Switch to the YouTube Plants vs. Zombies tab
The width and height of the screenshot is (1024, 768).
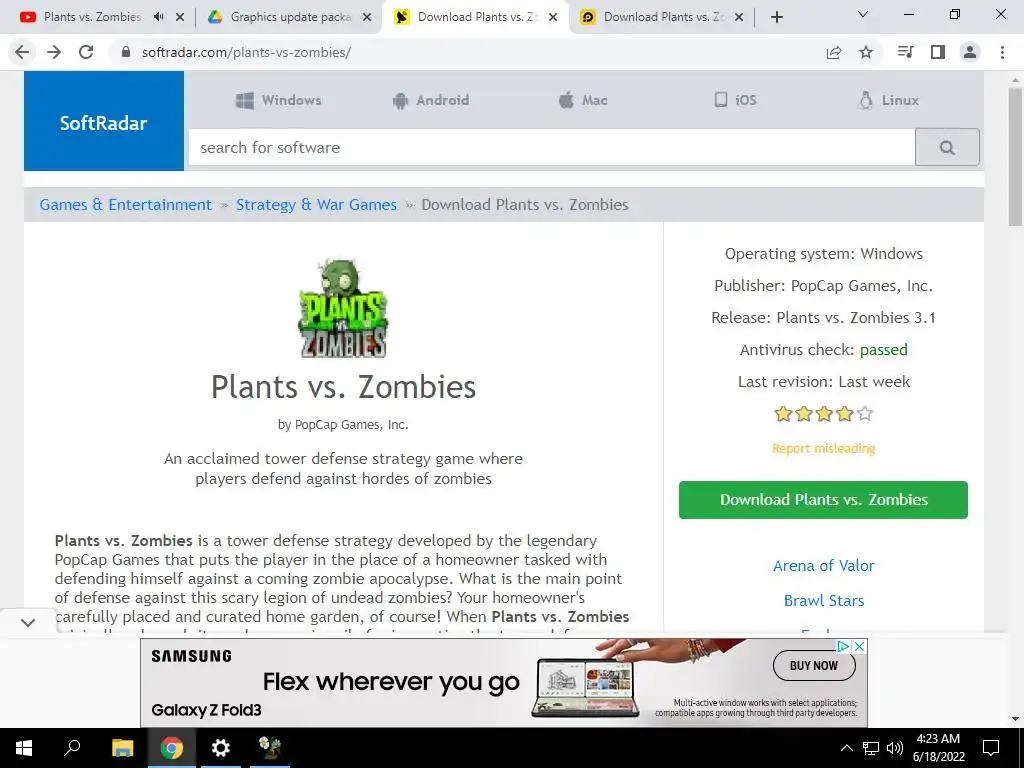[x=92, y=17]
